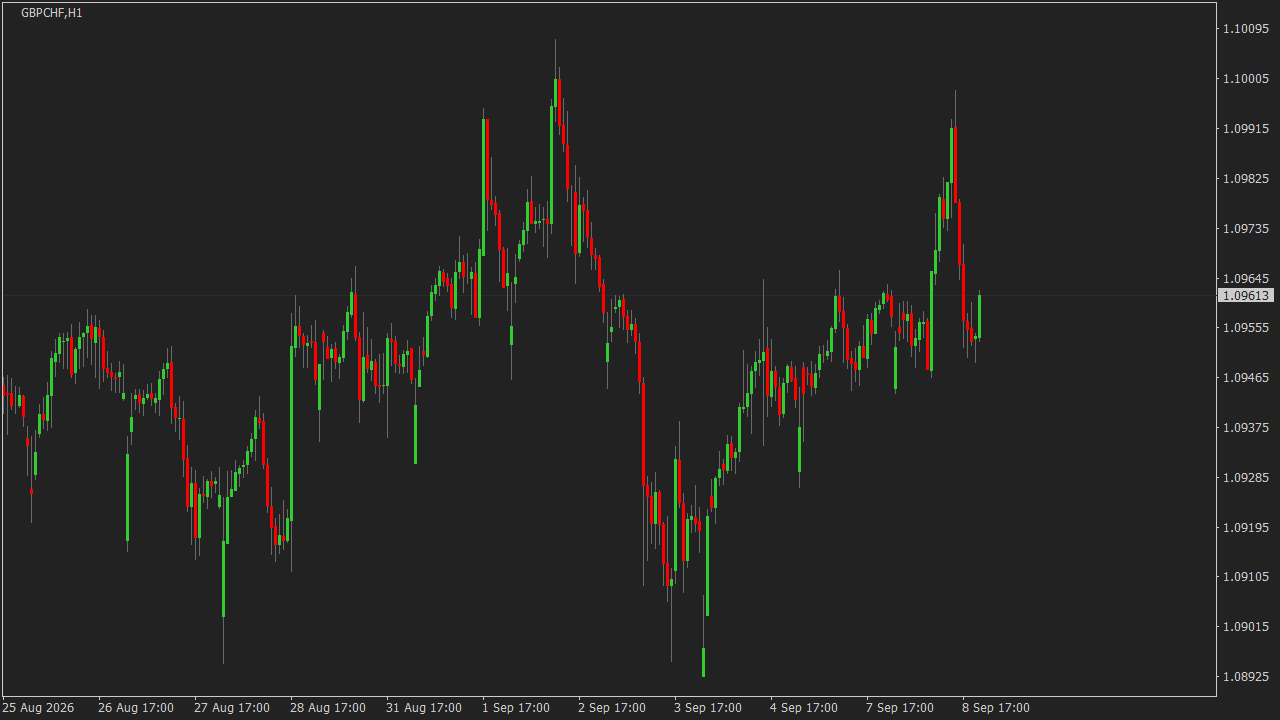
Task: Click the 1.09465 price scale value
Action: [x=1246, y=377]
